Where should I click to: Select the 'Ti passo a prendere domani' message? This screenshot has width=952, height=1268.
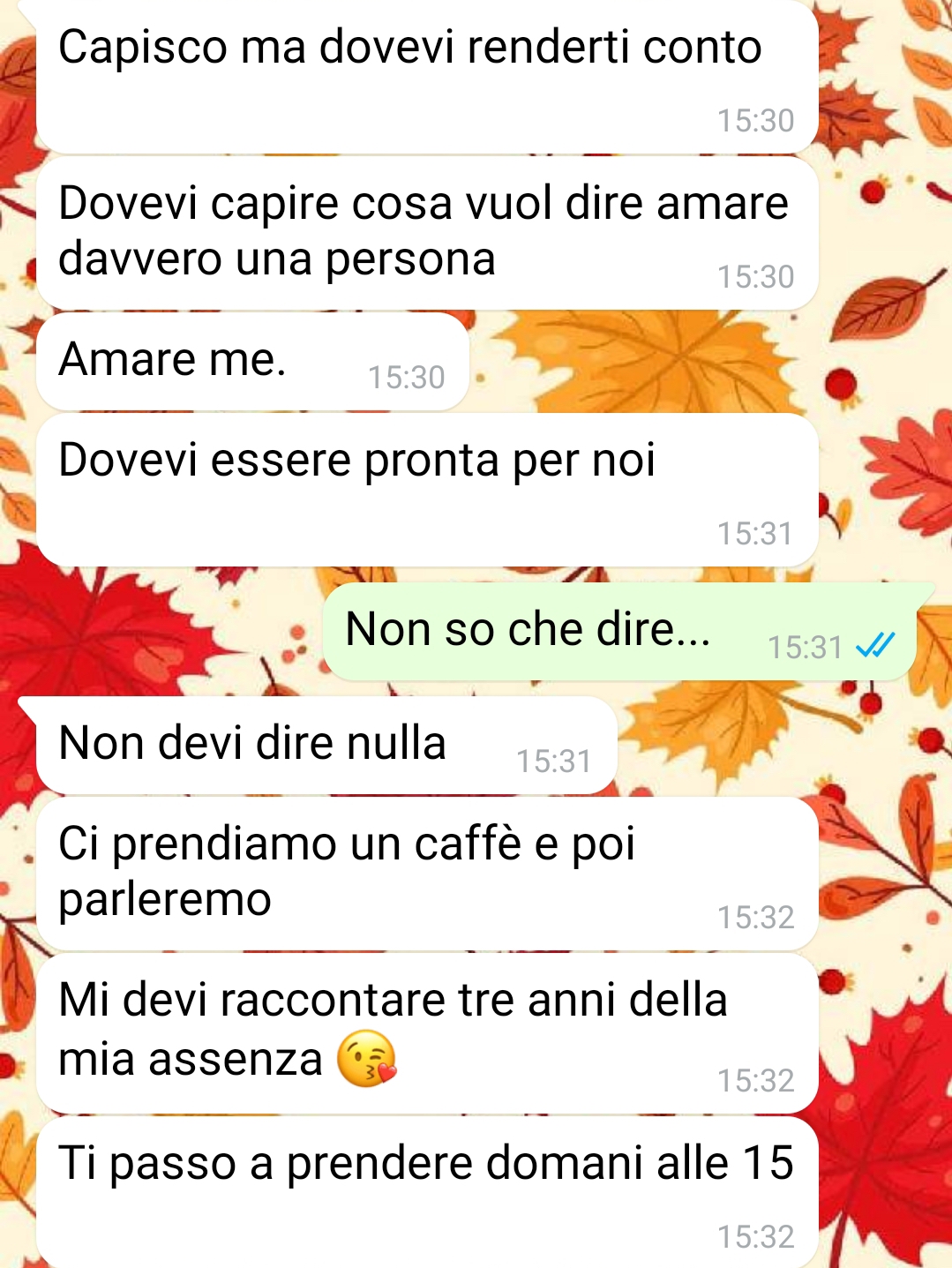point(427,1192)
